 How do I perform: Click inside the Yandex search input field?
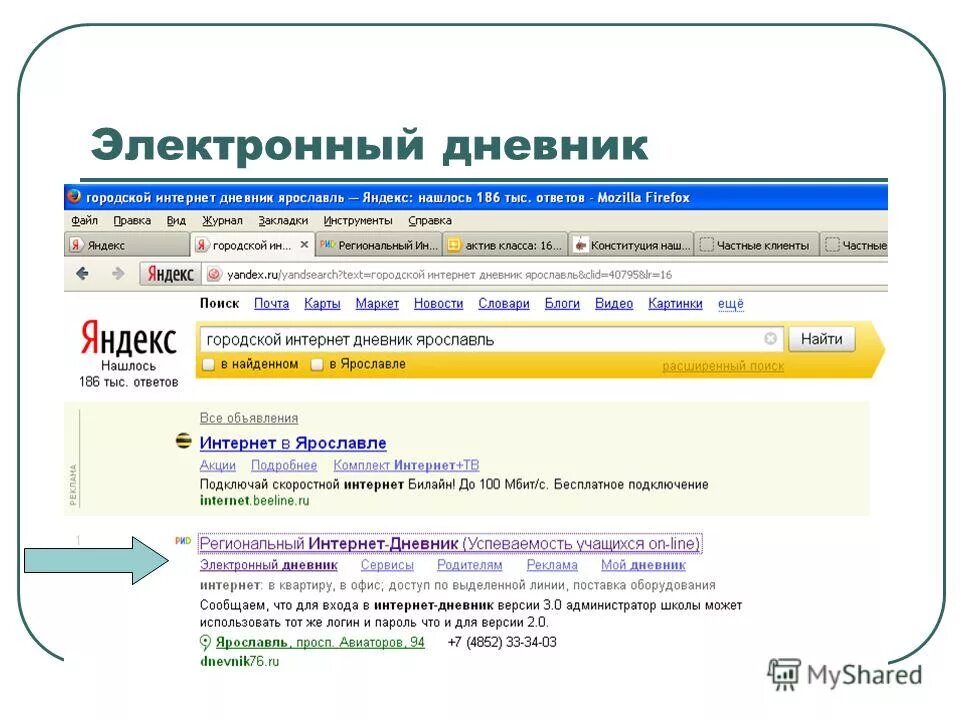click(x=450, y=338)
